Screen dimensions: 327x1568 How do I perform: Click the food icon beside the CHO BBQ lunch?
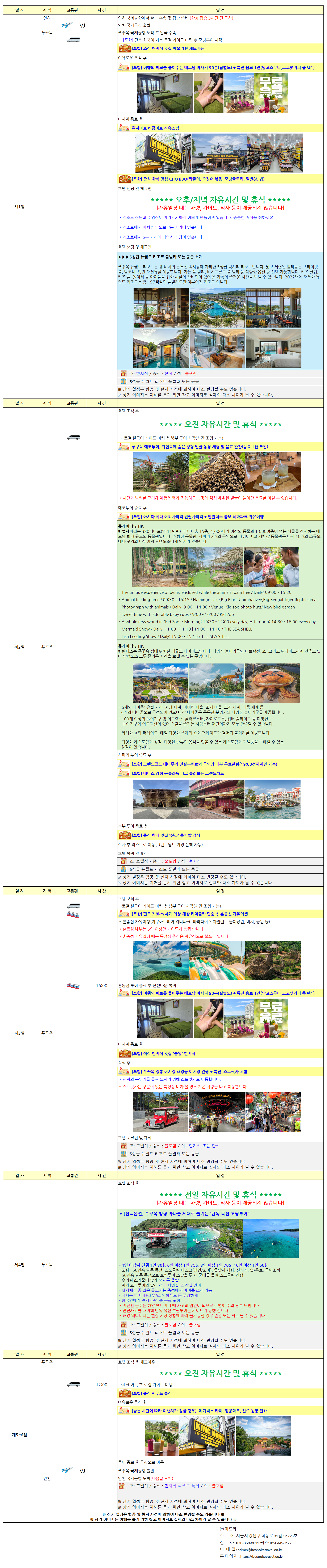click(x=125, y=179)
